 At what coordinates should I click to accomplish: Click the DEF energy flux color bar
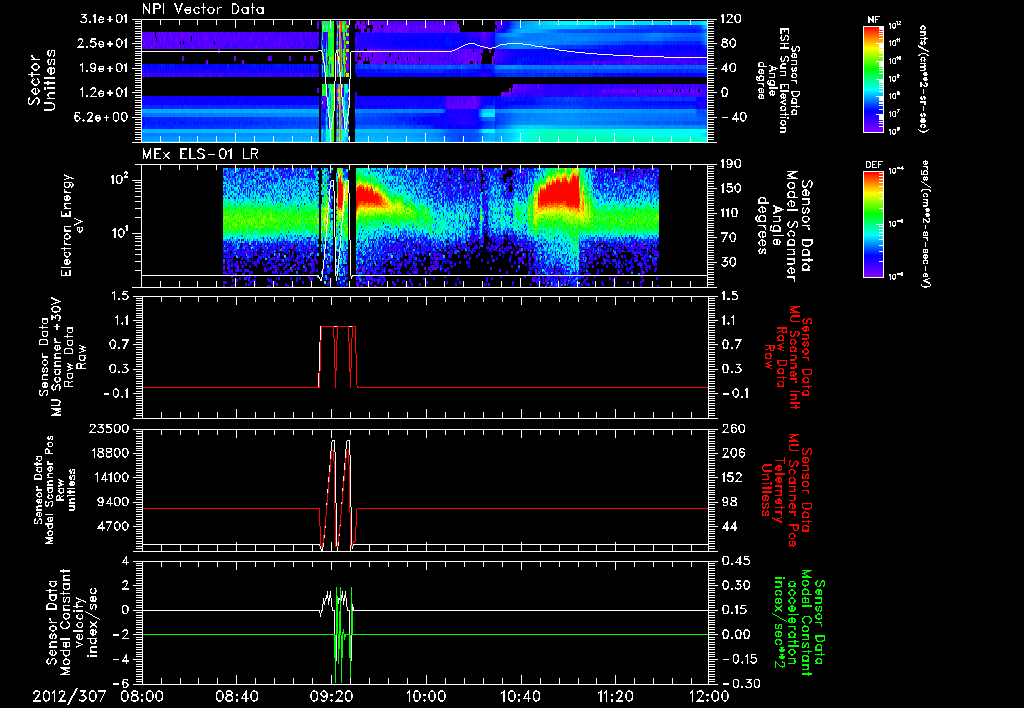(x=873, y=224)
